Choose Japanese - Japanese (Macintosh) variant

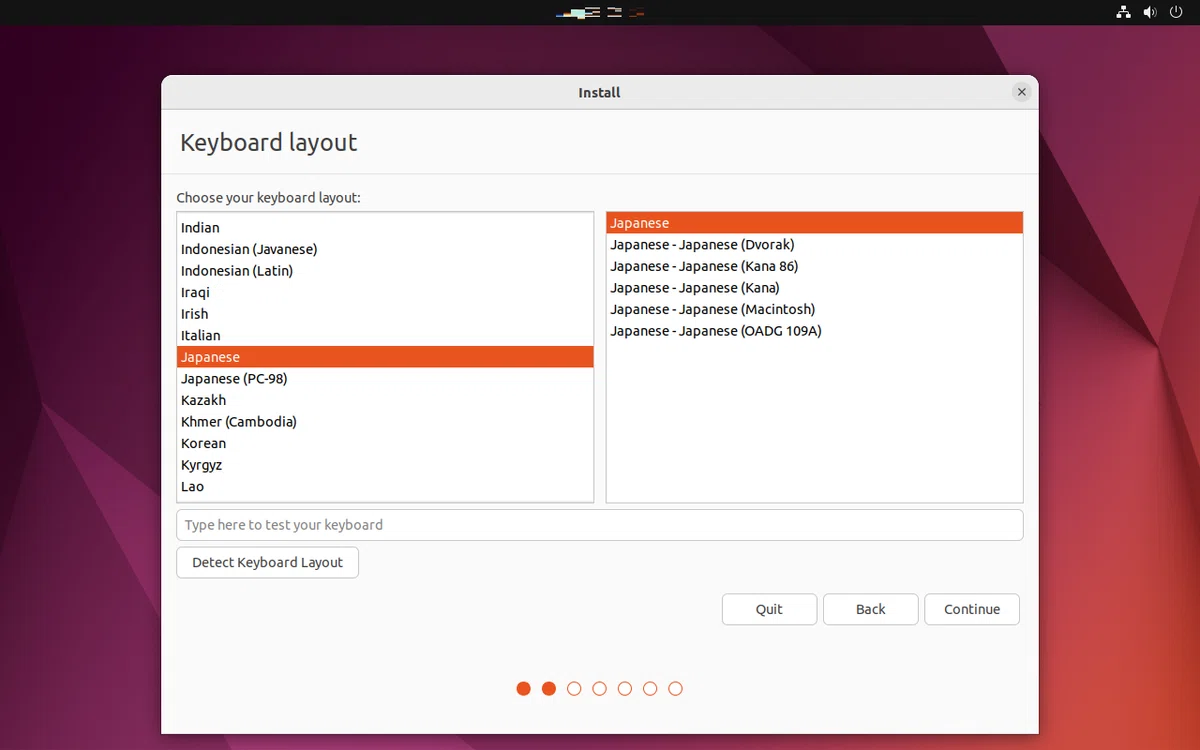815,309
